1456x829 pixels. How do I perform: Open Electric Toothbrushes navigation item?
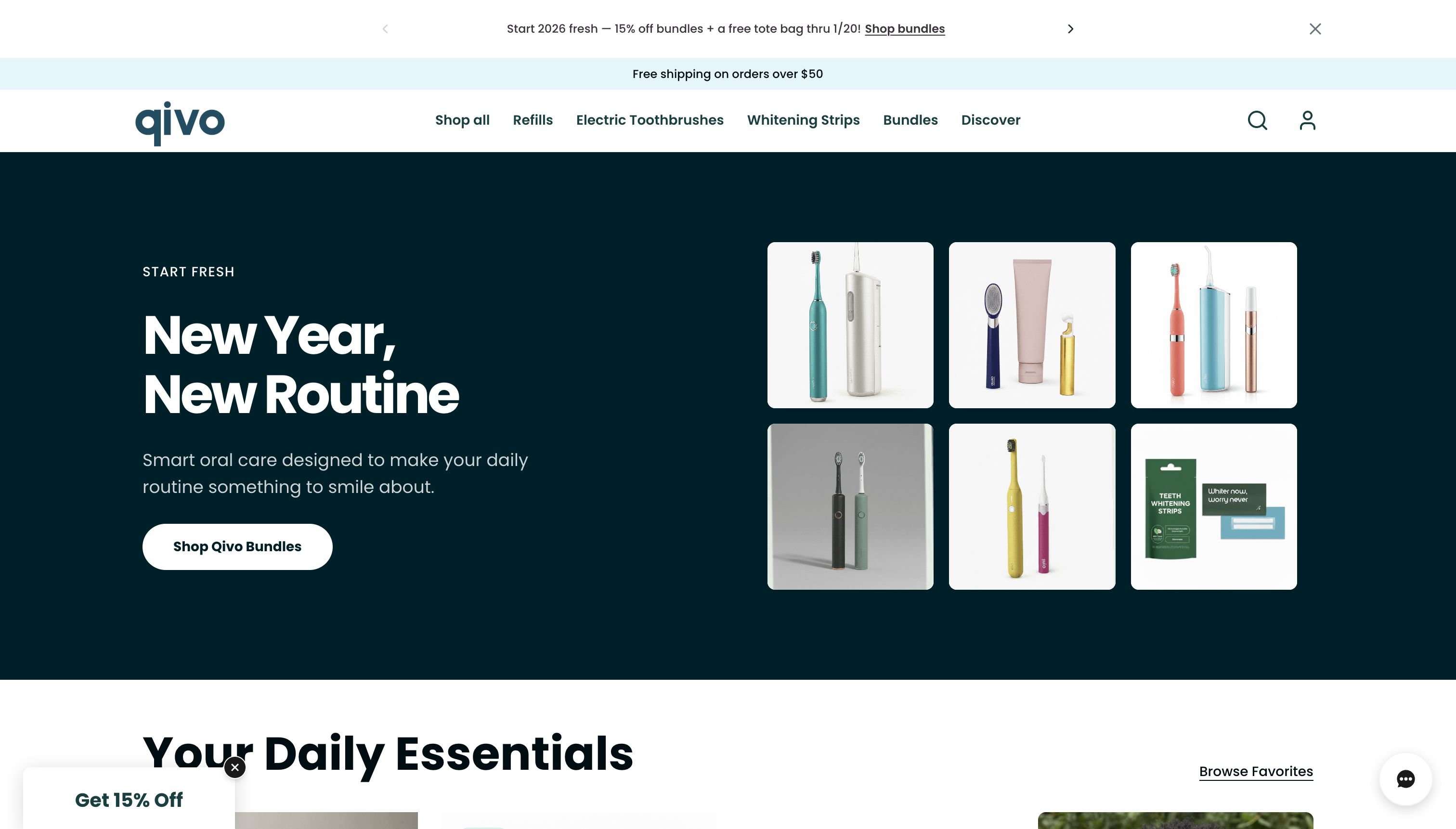650,120
